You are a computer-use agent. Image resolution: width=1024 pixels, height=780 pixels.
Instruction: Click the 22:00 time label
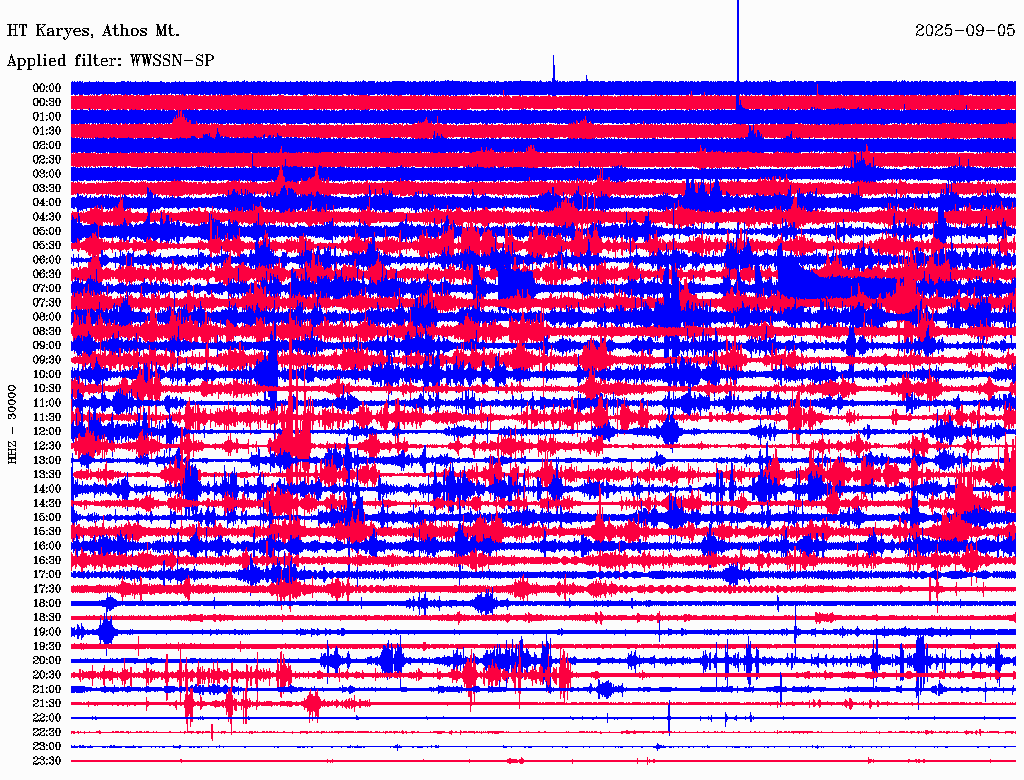[47, 718]
